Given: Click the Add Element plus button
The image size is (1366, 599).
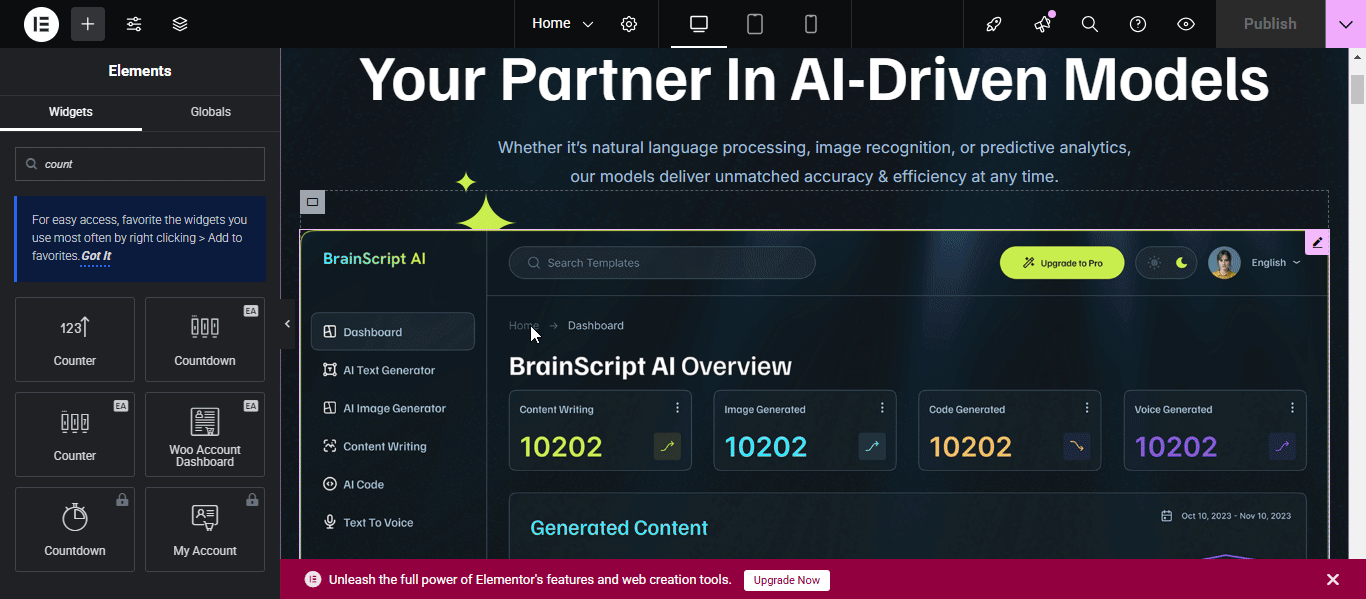Looking at the screenshot, I should tap(88, 24).
